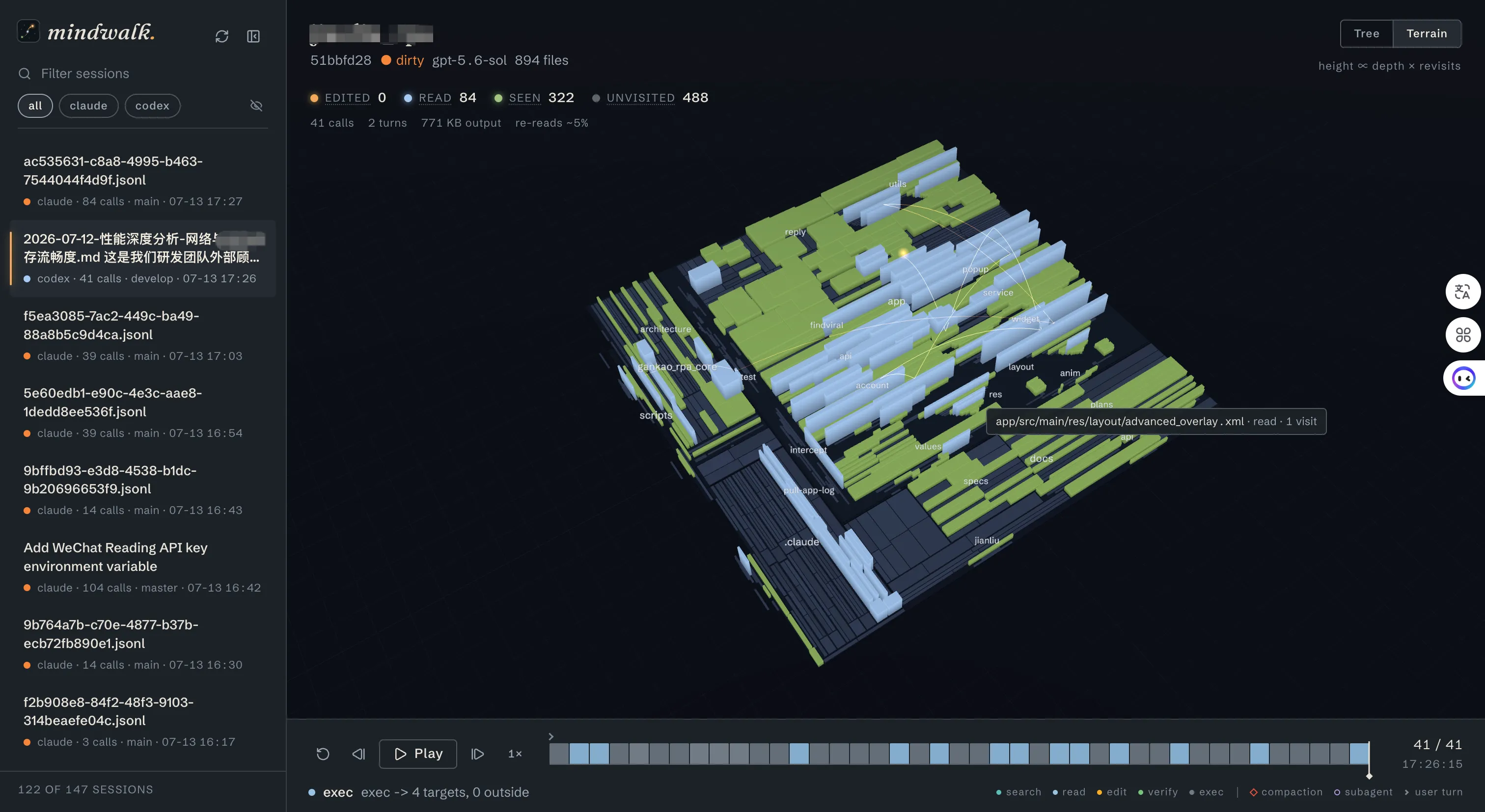Viewport: 1485px width, 812px height.
Task: Focus the Filter sessions field
Action: 143,74
